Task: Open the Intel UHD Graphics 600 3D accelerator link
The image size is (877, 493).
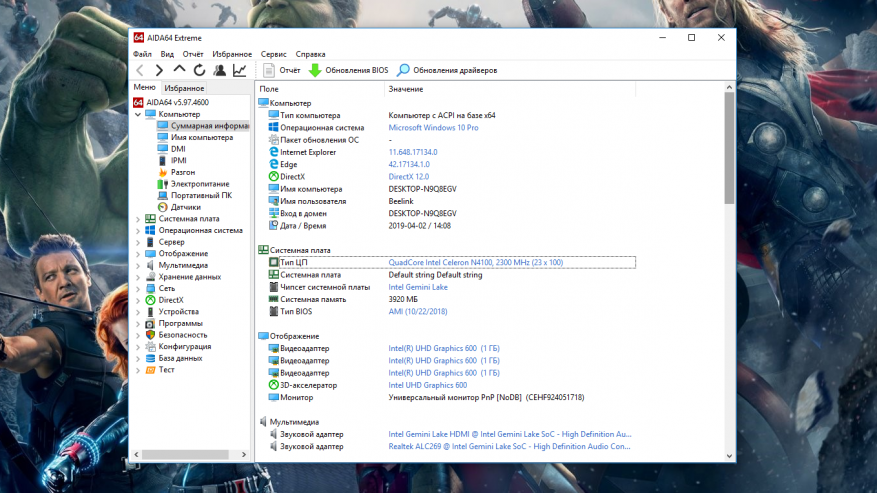Action: 427,385
